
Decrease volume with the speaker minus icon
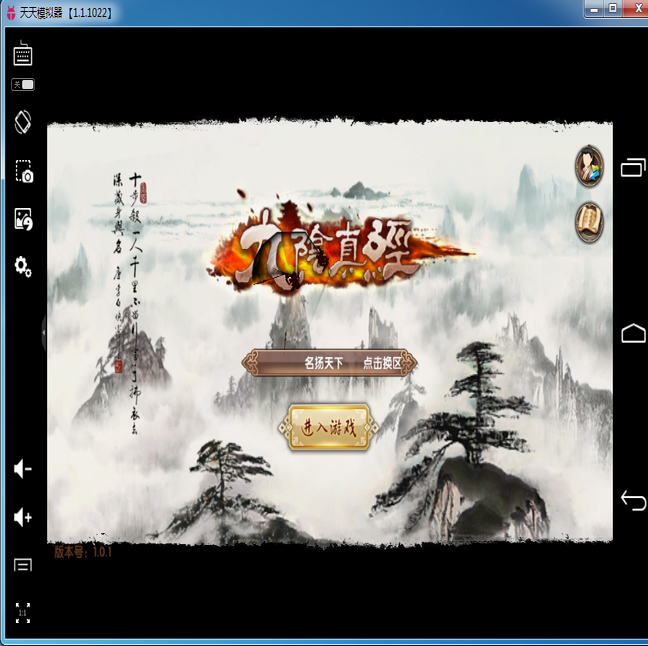(23, 468)
